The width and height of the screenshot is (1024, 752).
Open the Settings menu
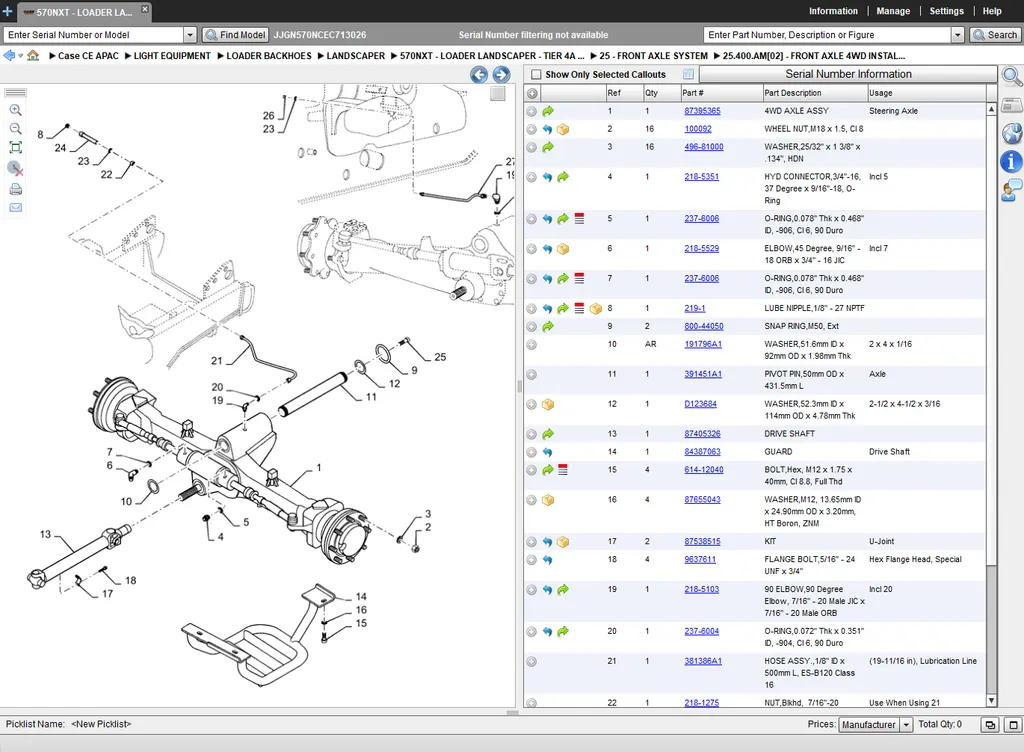coord(946,11)
